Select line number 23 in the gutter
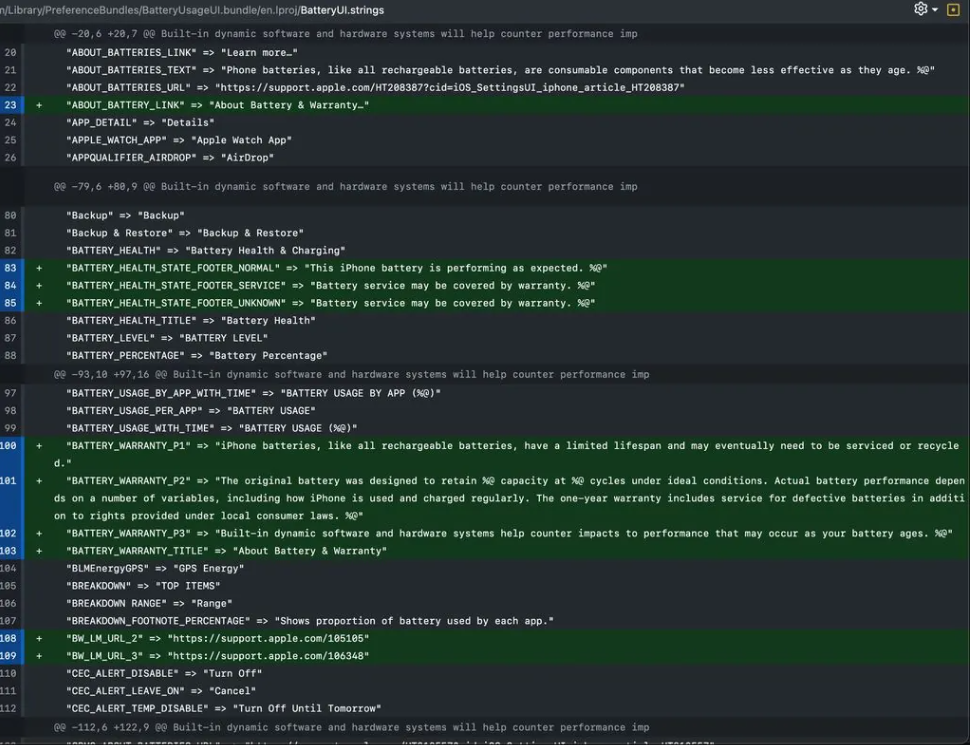970x745 pixels. 10,105
